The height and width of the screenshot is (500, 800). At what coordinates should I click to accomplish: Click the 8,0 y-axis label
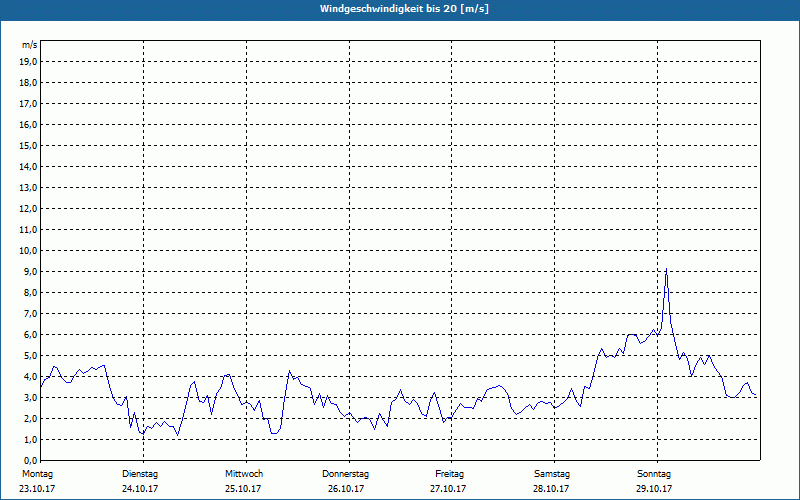[x=30, y=292]
